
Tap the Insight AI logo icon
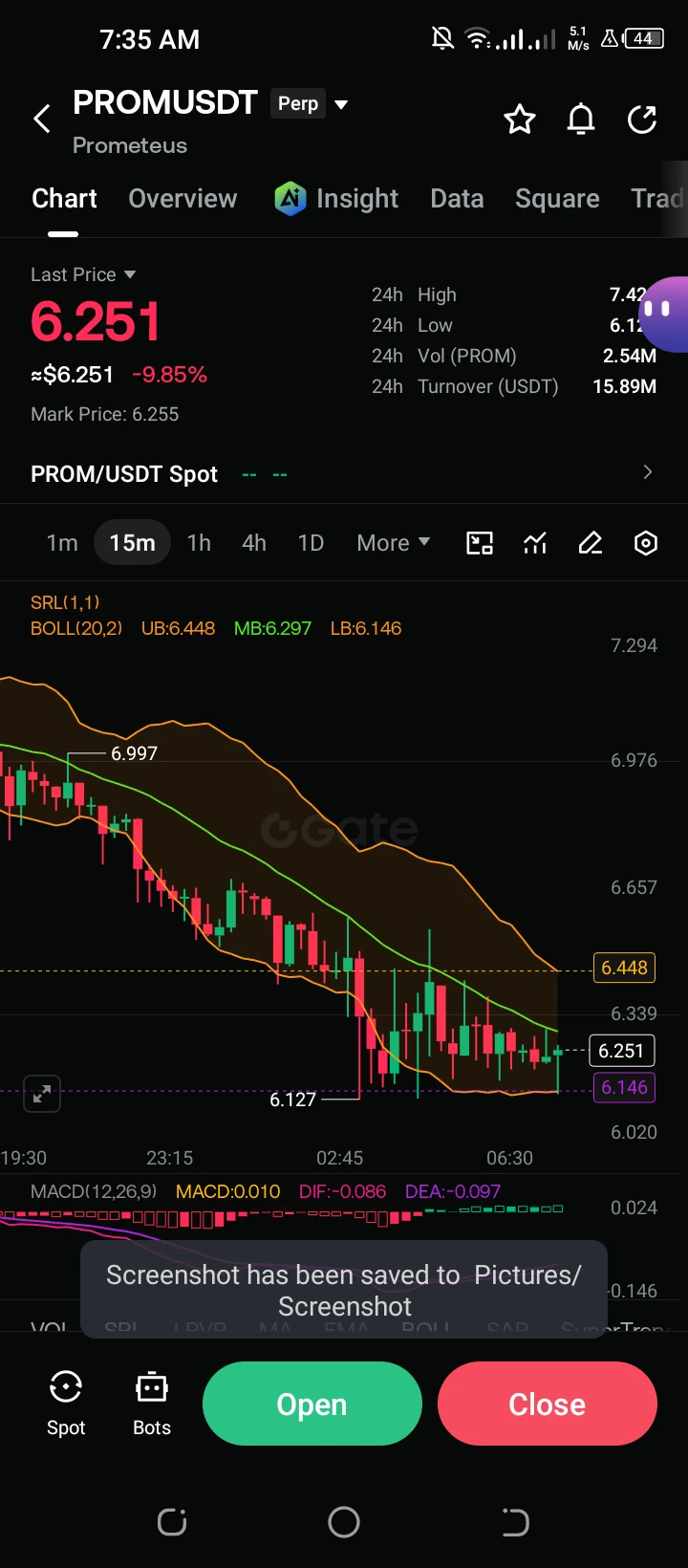coord(290,198)
